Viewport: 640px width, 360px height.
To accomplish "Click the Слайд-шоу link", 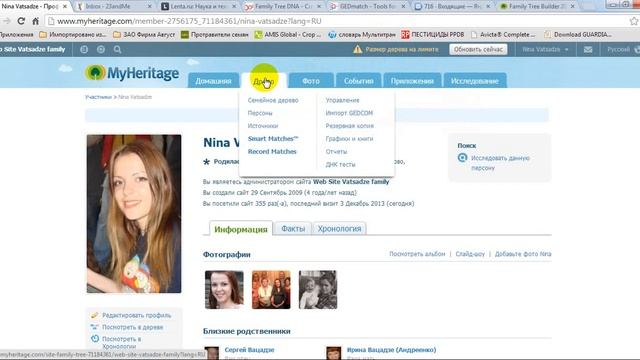I will point(470,254).
